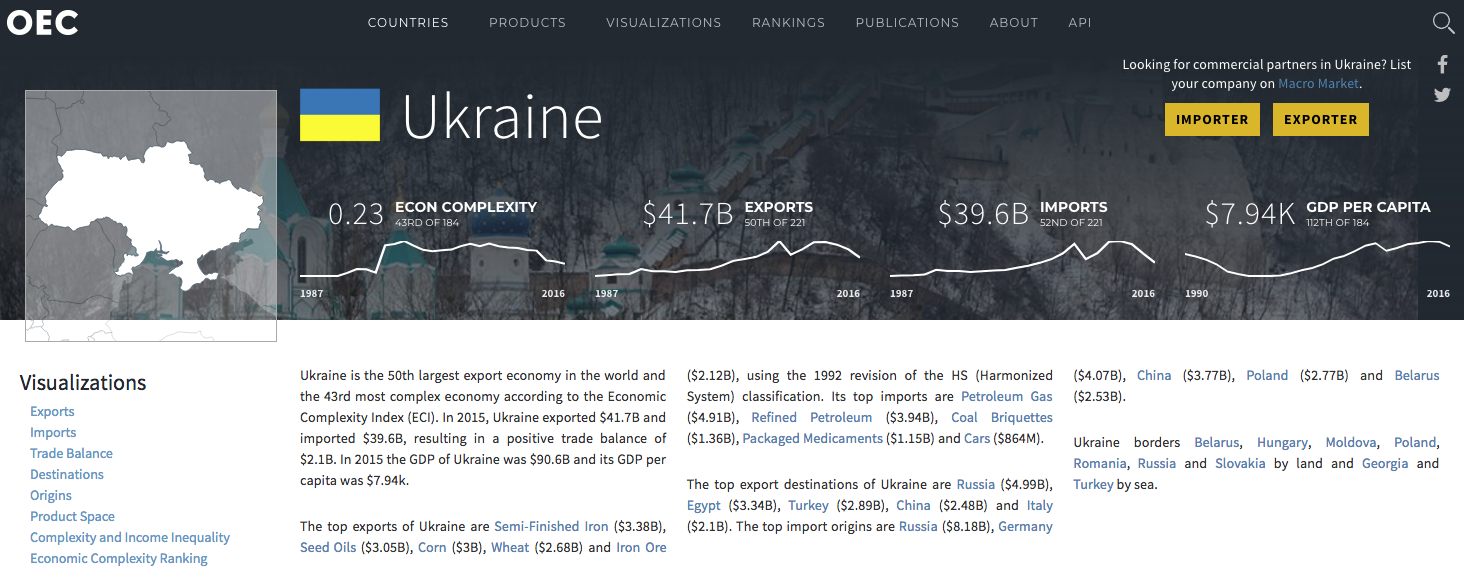Click the $41.7B exports value

click(x=688, y=214)
